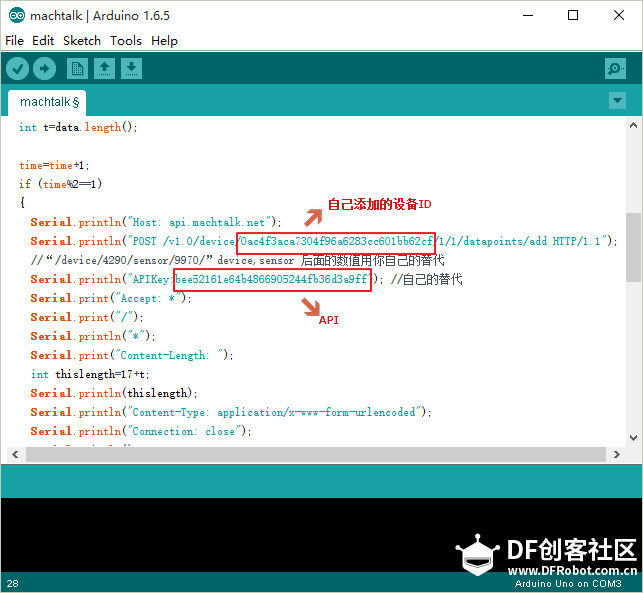Minimize the Arduino window
643x593 pixels.
(528, 16)
